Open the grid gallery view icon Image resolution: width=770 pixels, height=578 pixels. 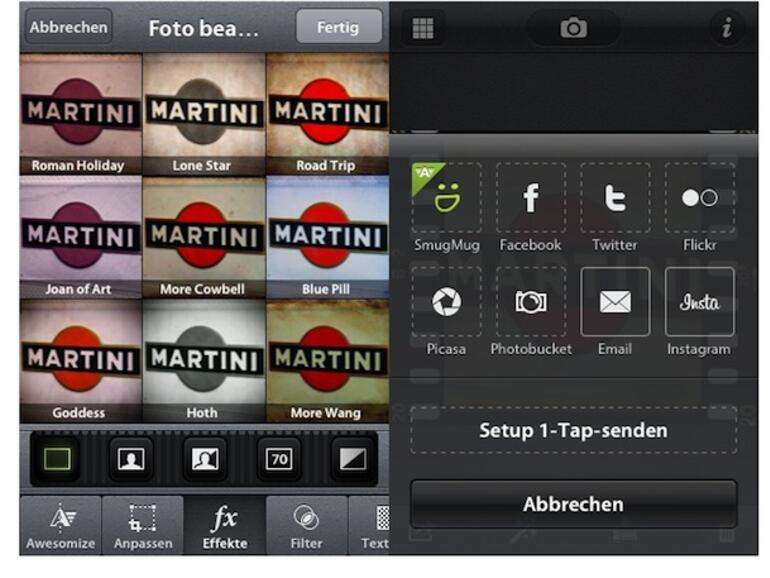pyautogui.click(x=423, y=28)
